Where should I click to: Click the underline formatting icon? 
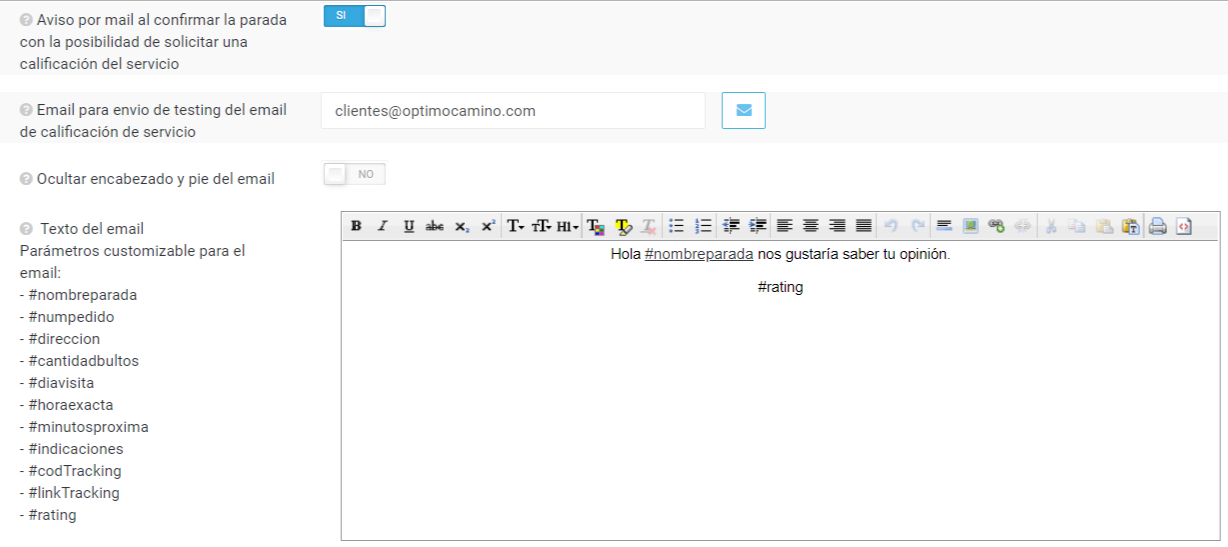tap(408, 227)
